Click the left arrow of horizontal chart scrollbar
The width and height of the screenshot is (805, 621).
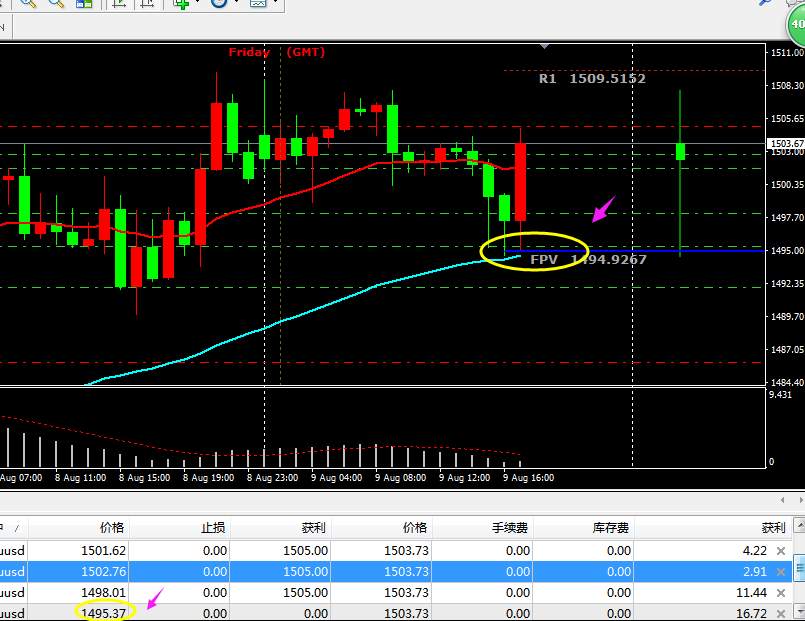pos(783,500)
